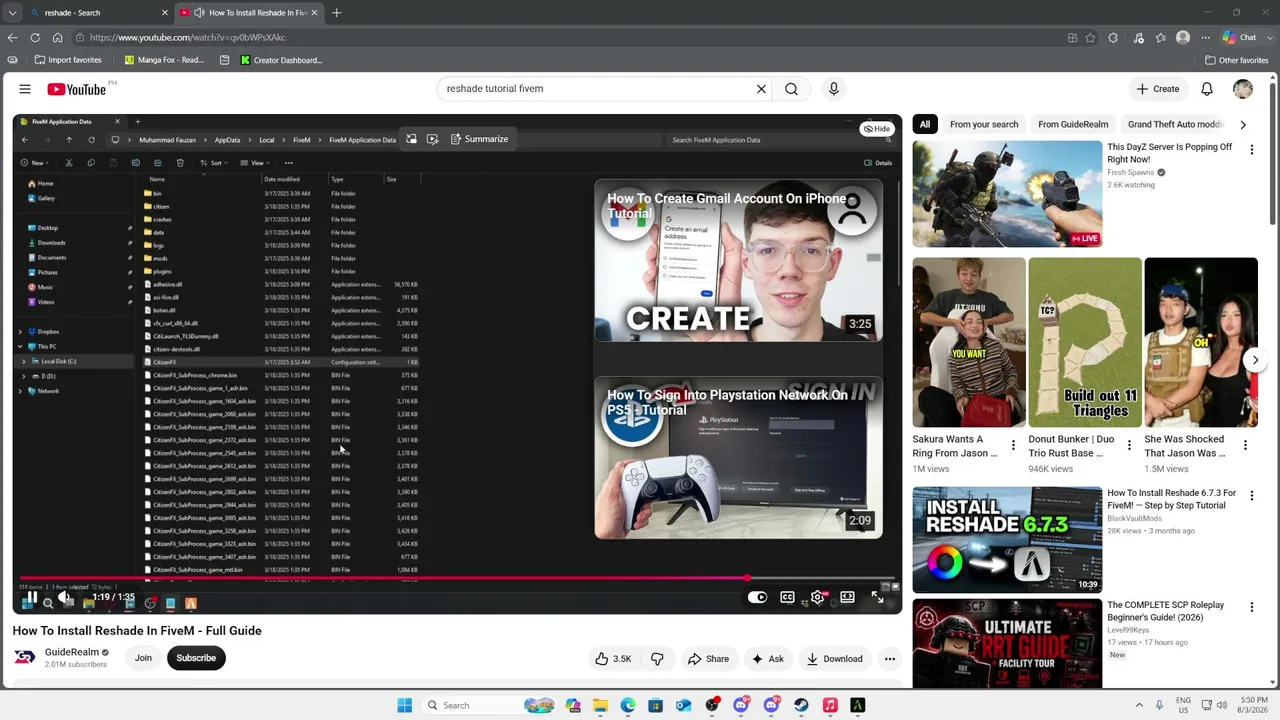Viewport: 1280px width, 720px height.
Task: Click the Create button
Action: (1157, 89)
